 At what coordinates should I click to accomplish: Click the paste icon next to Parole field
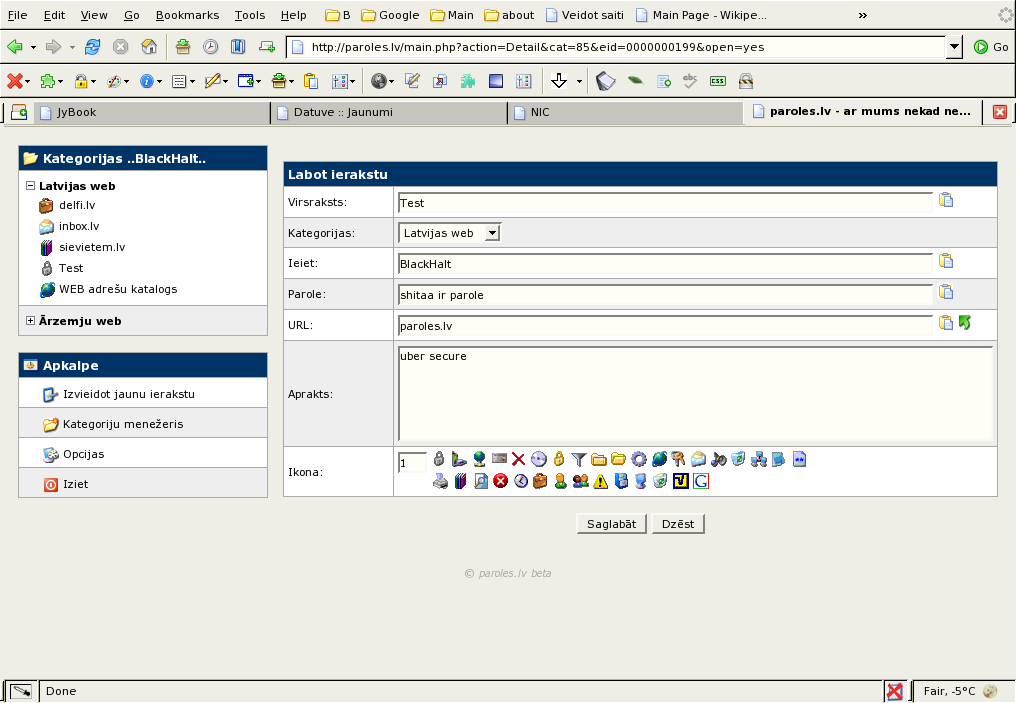click(946, 291)
